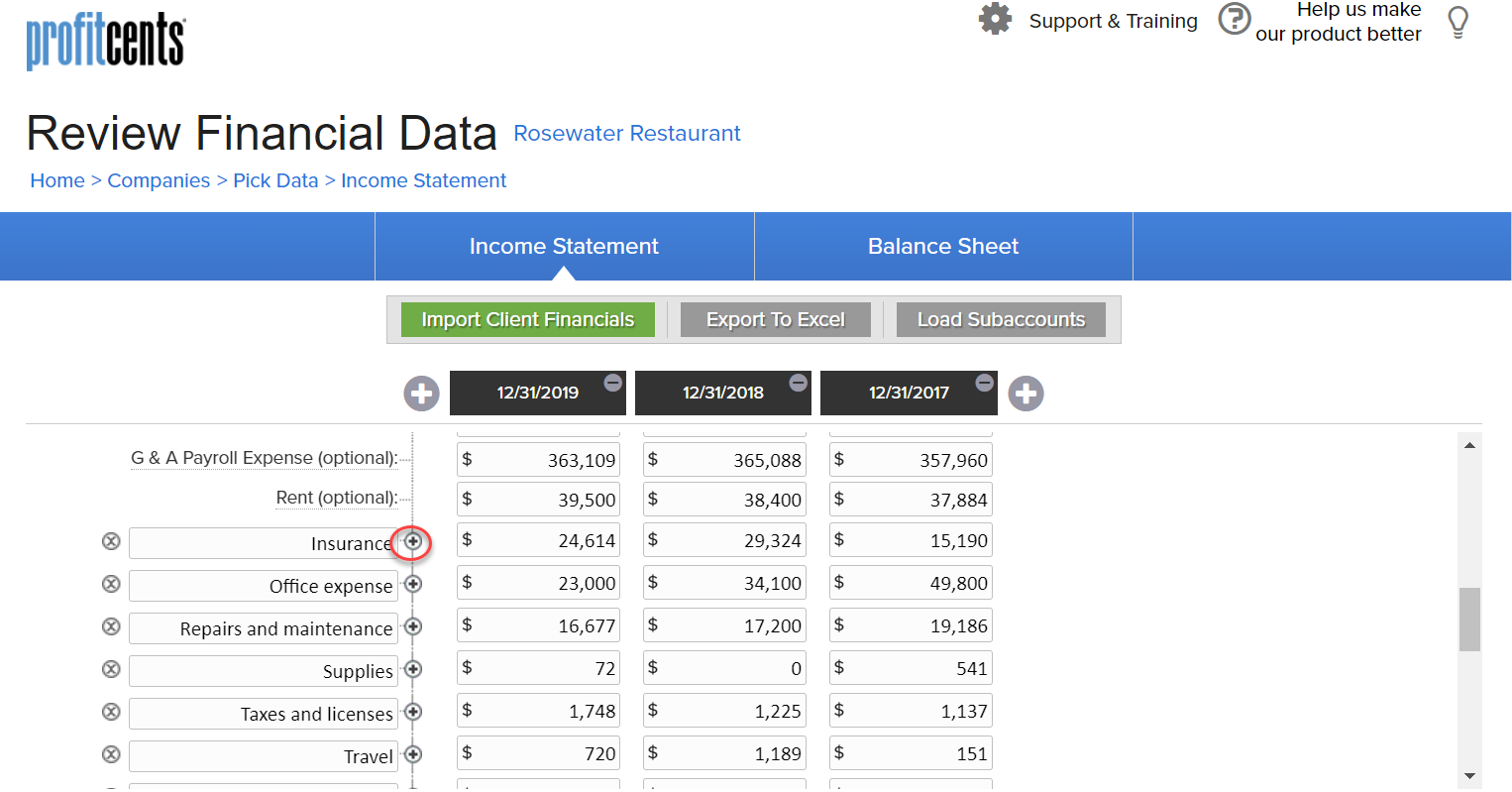Click G&A Payroll 2017 value 357,960
Viewport: 1512px width, 792px height.
911,460
